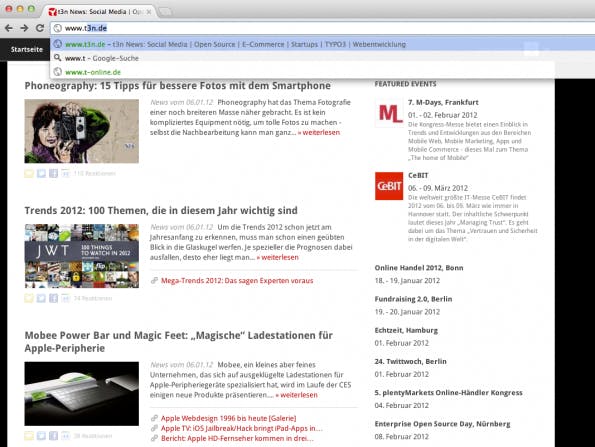
Task: Go back with the browser back arrow
Action: pos(9,28)
